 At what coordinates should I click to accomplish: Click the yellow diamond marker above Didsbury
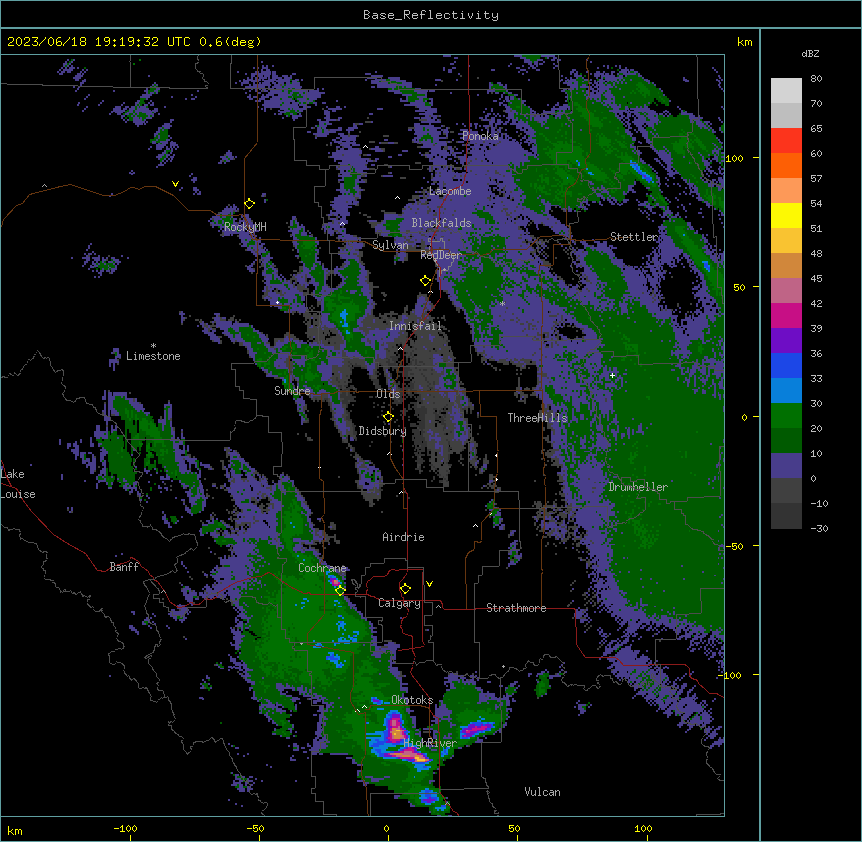coord(388,417)
